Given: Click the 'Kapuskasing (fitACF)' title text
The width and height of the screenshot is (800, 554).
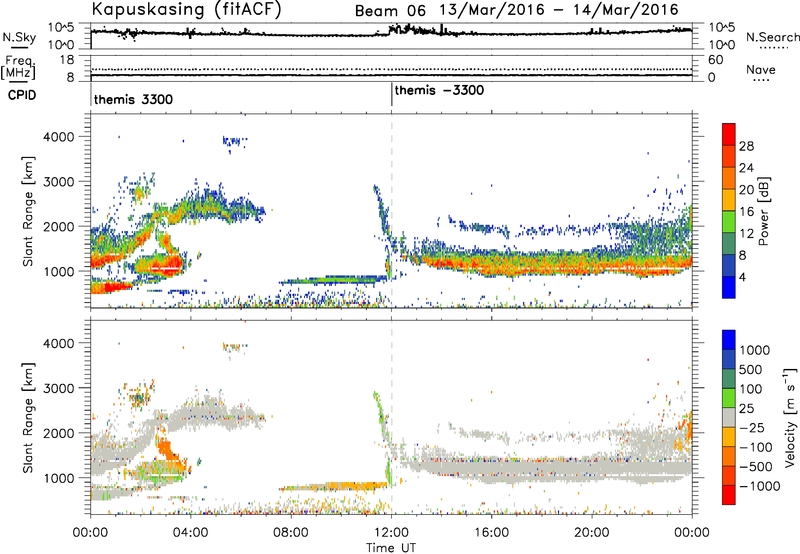Looking at the screenshot, I should click(x=186, y=10).
